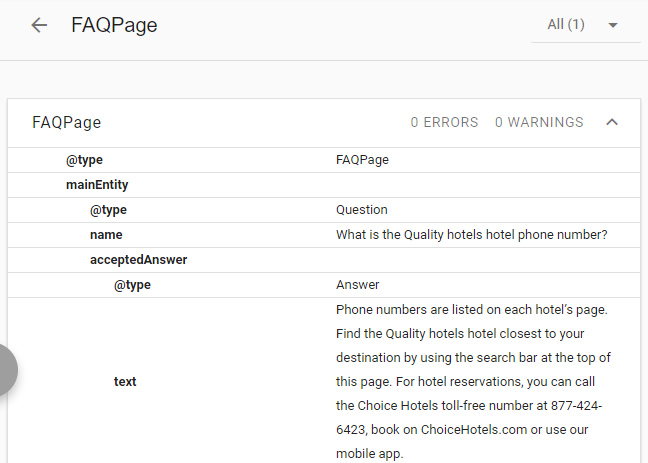This screenshot has height=463, width=648.
Task: Click the 0 WARNINGS indicator
Action: point(539,122)
